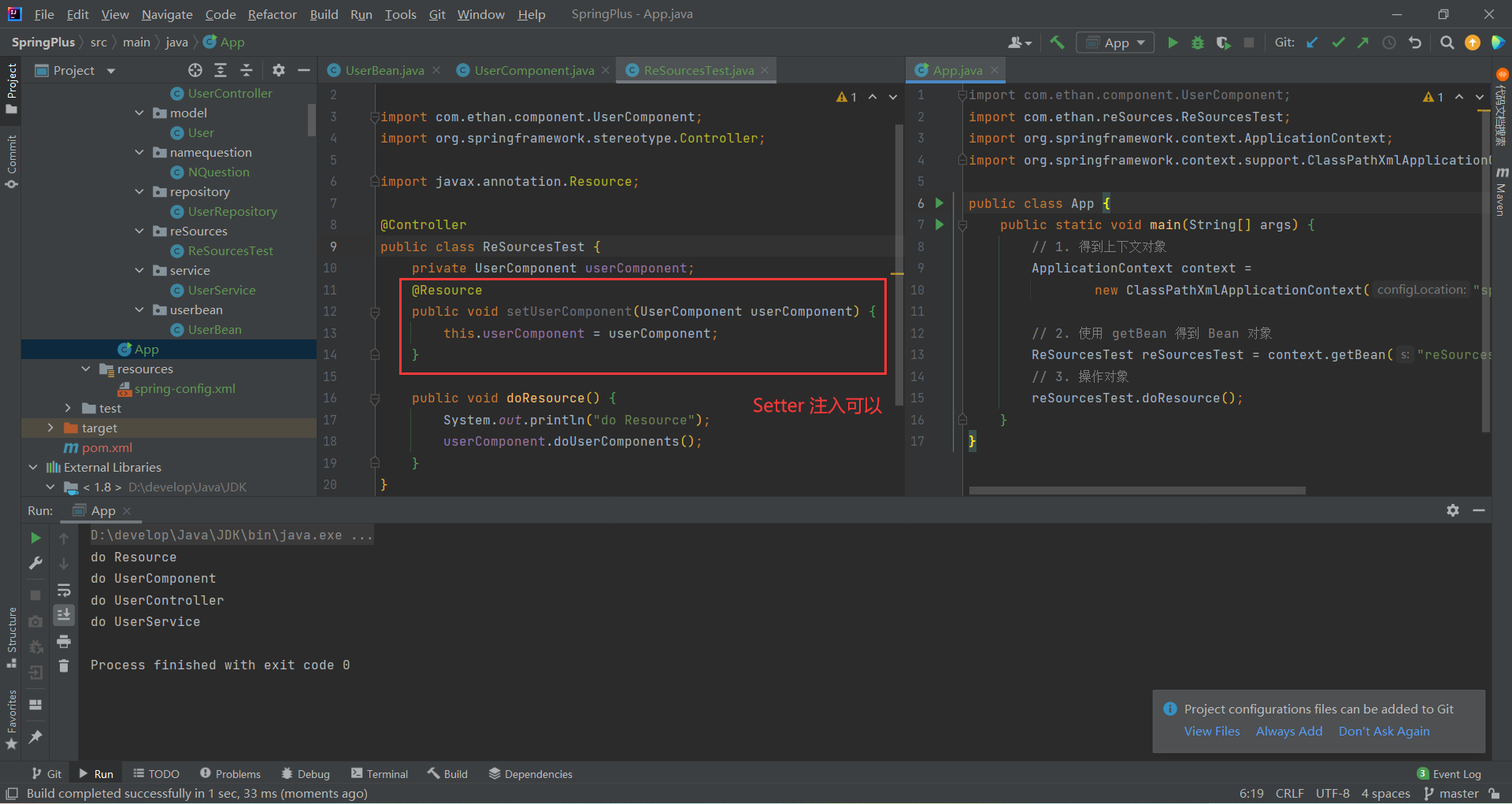Open Search Everywhere magnifier icon

(x=1447, y=43)
